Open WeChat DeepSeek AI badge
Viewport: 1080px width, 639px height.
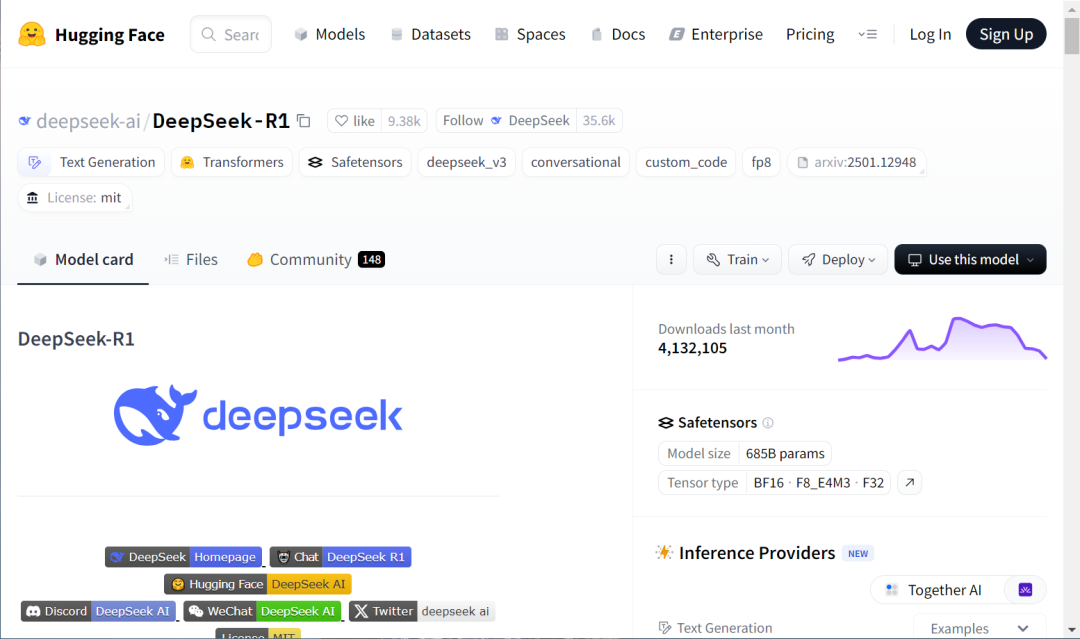pyautogui.click(x=262, y=611)
